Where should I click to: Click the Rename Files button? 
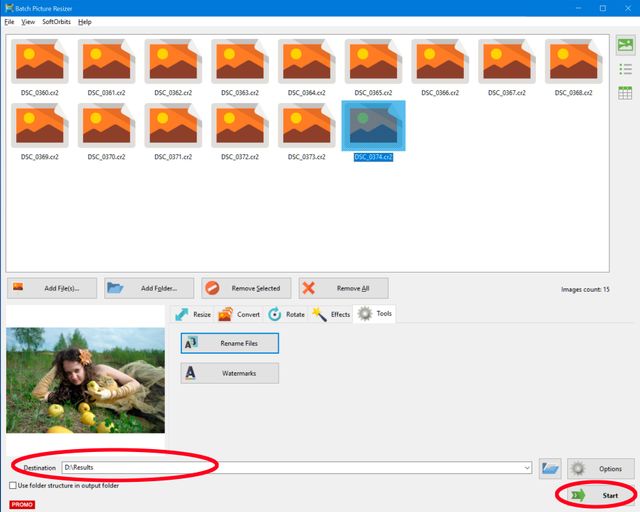pyautogui.click(x=230, y=343)
